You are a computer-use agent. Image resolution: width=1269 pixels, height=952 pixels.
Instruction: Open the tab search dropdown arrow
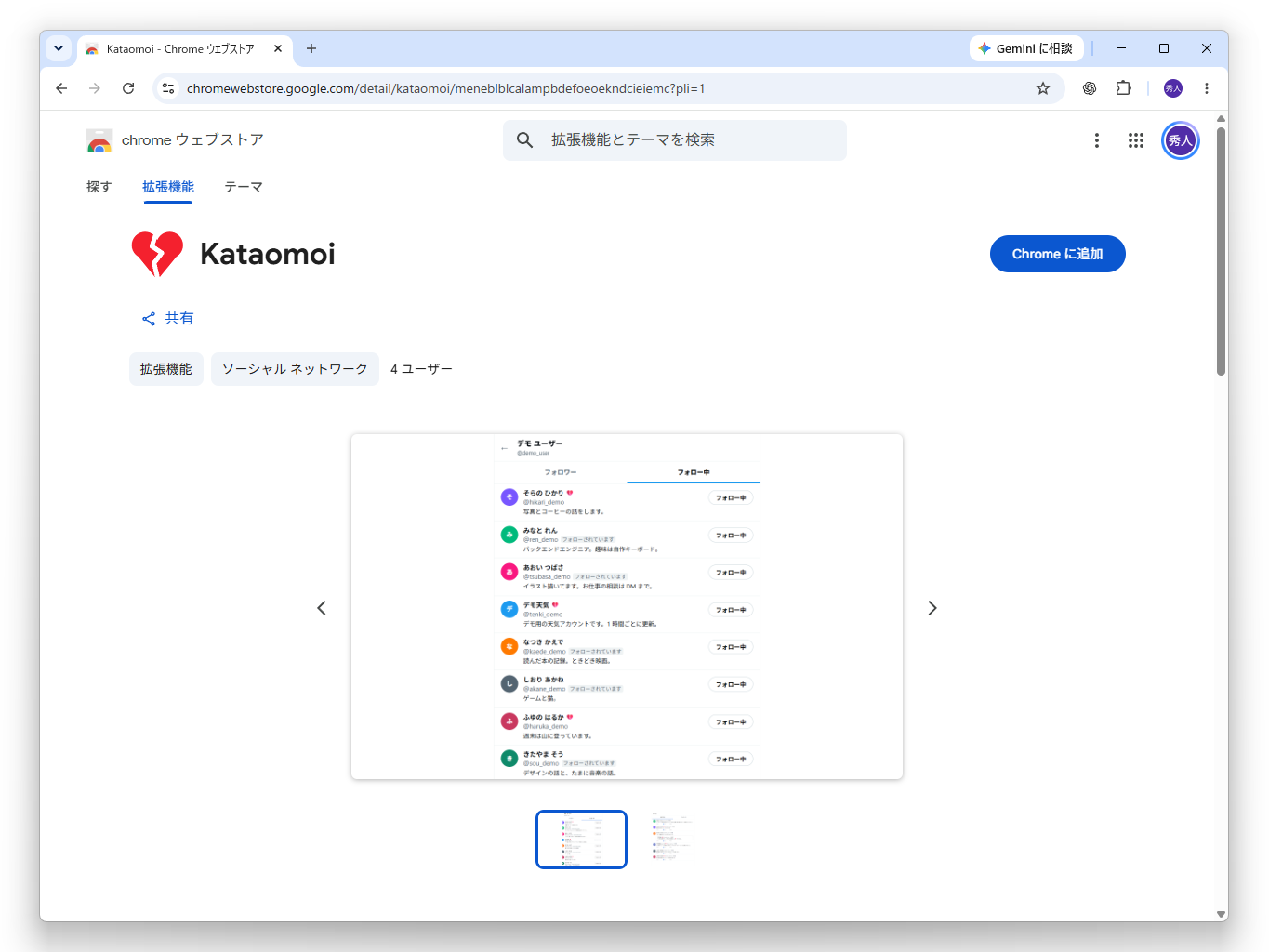59,48
